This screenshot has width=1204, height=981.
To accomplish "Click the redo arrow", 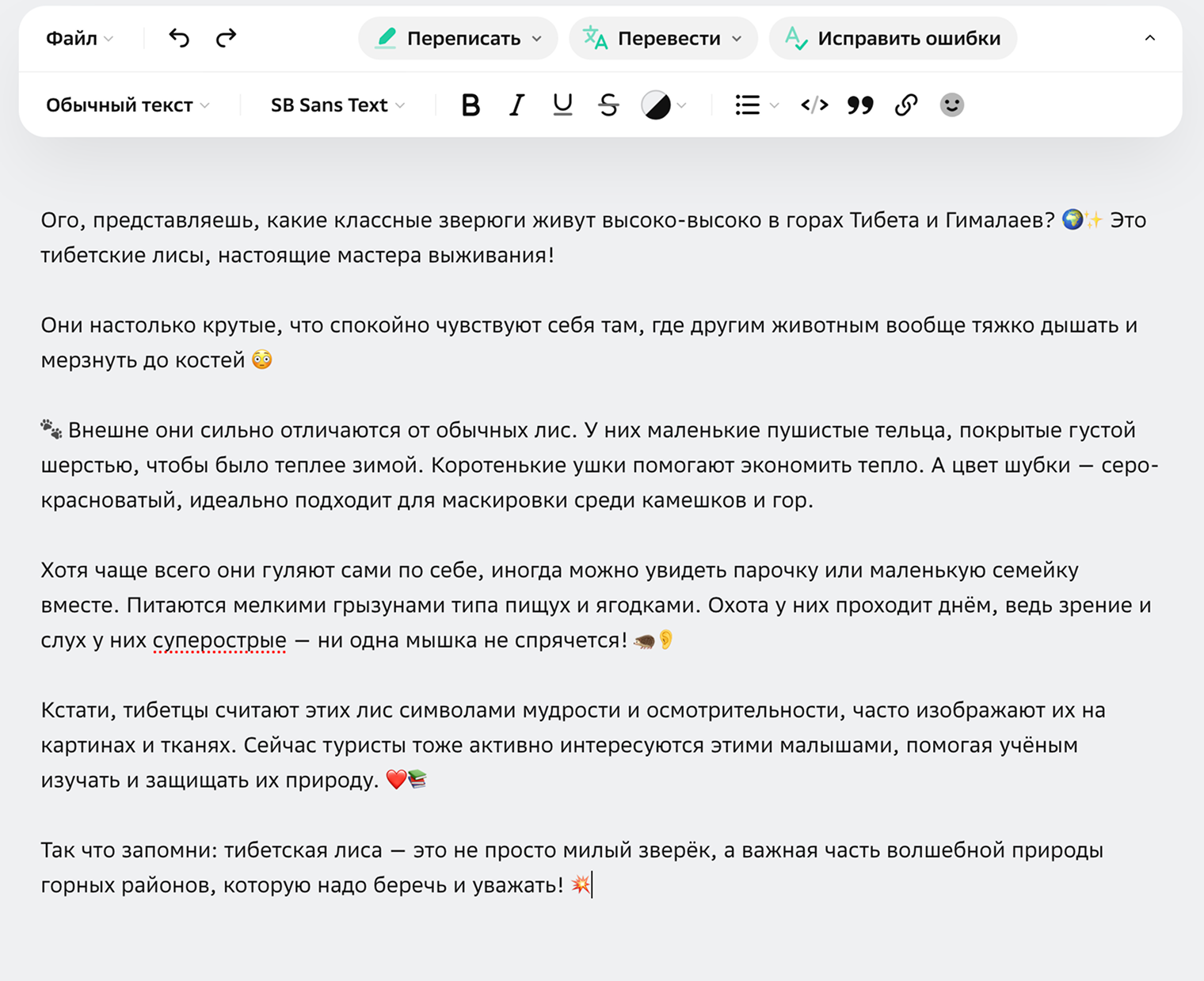I will point(225,37).
